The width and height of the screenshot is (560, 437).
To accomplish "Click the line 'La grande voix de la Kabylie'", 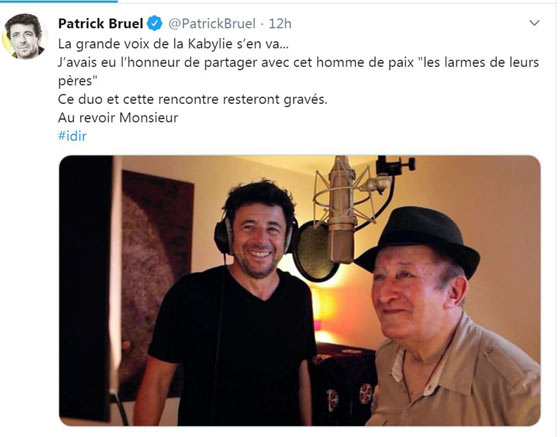I will coord(174,44).
